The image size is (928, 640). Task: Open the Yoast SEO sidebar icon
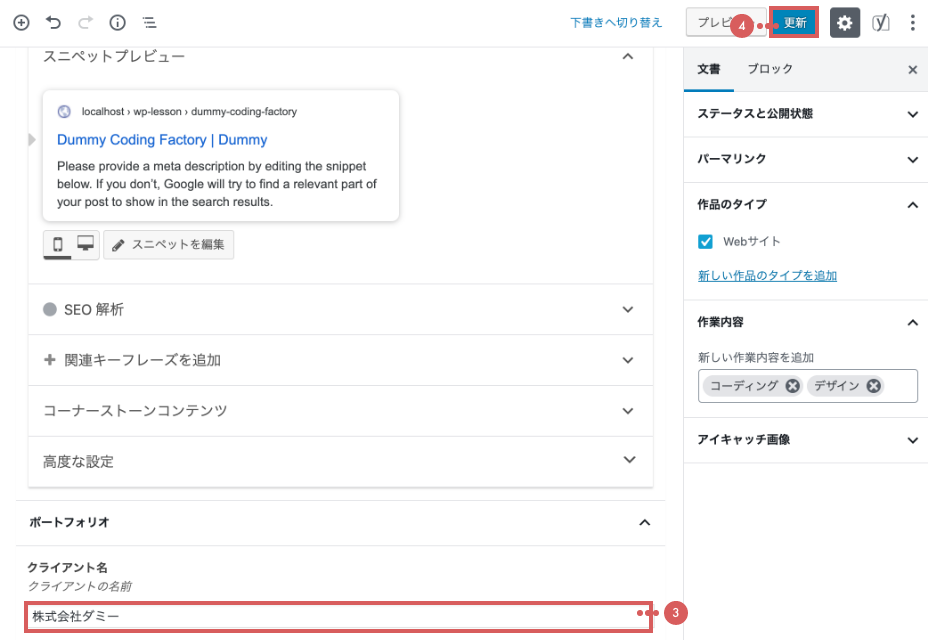tap(880, 23)
